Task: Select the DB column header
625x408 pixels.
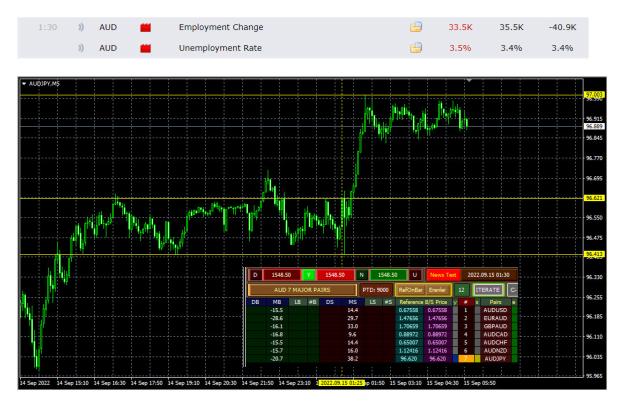Action: [256, 302]
